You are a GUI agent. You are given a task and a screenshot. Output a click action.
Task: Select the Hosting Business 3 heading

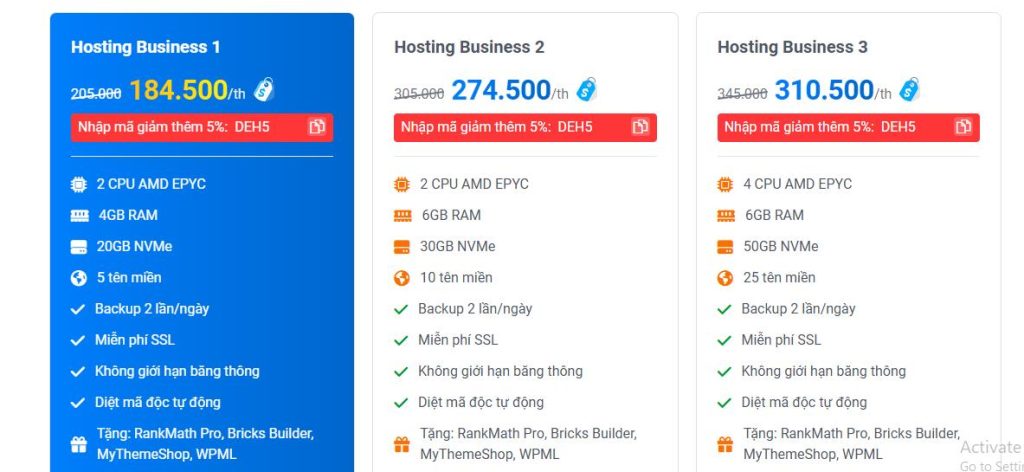[x=792, y=47]
